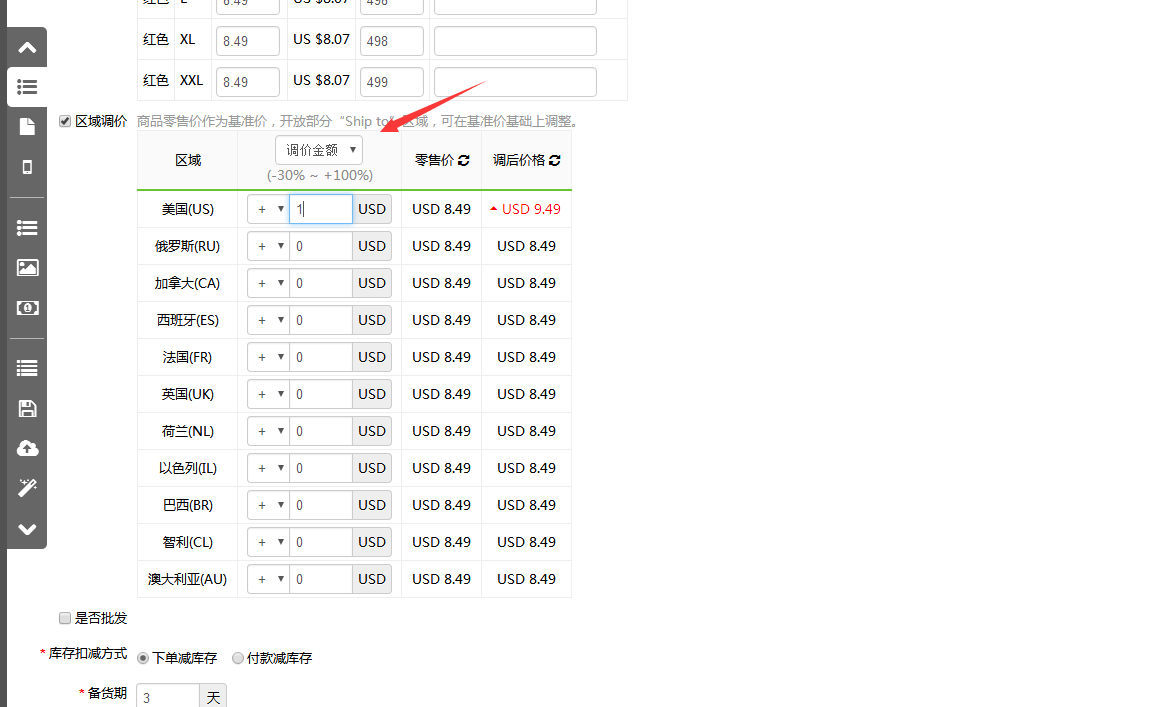Open the plus sign dropdown for 荷兰(NL)

[268, 431]
